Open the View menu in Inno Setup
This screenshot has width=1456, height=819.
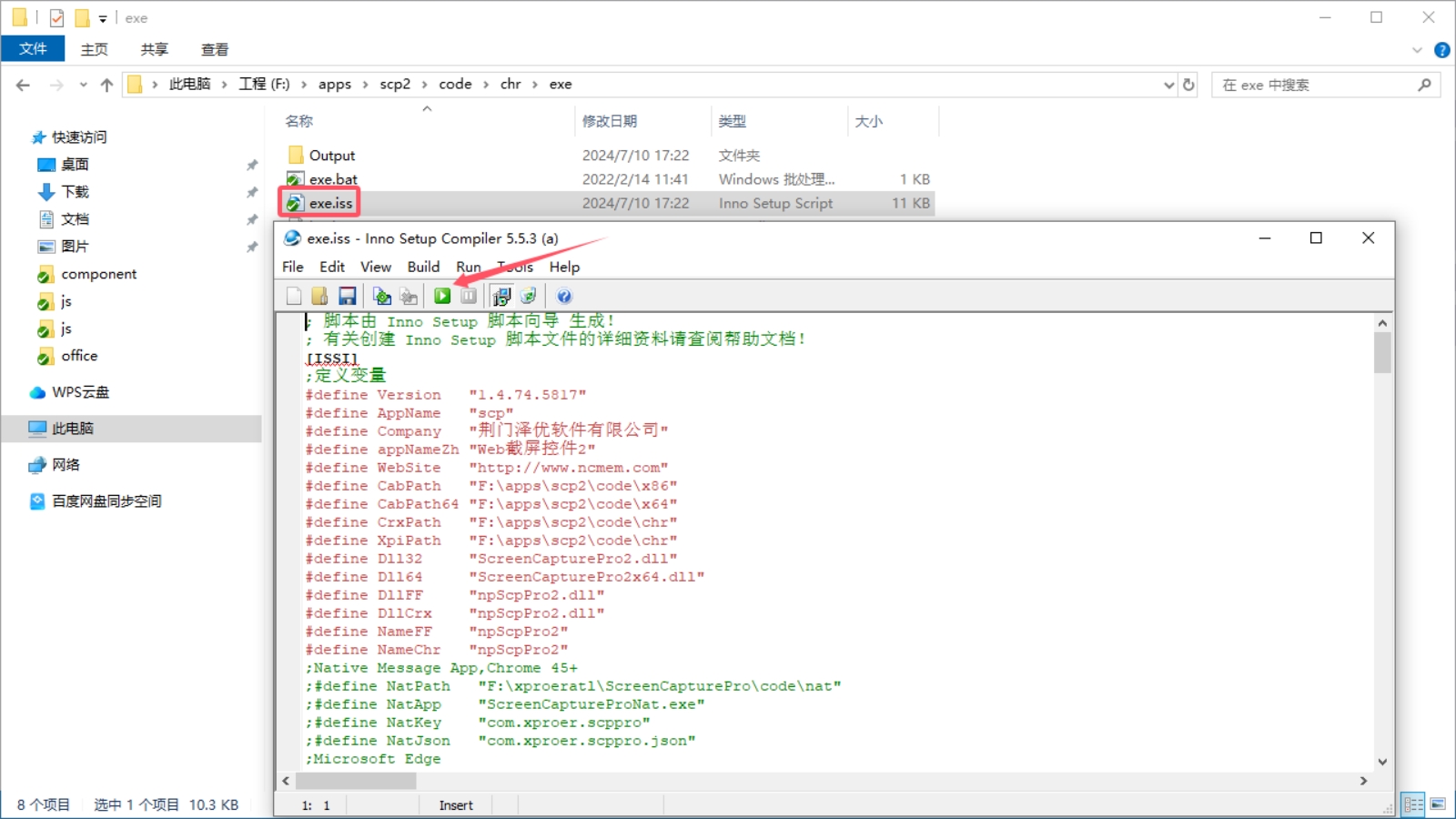pos(375,267)
